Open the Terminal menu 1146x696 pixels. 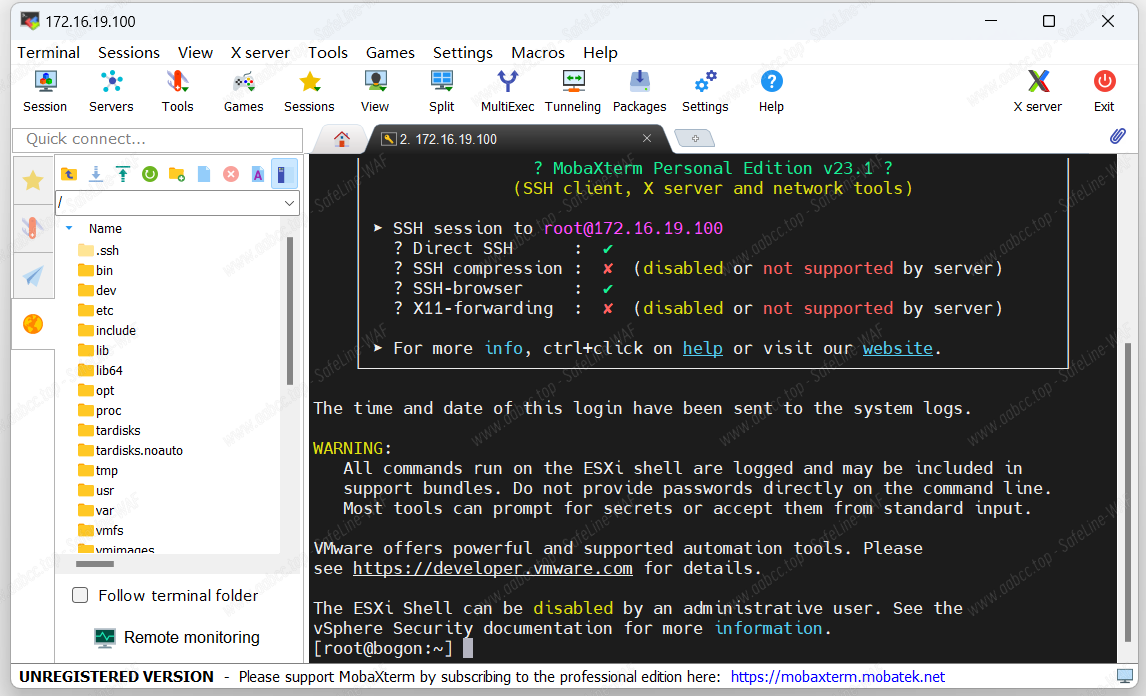click(48, 53)
